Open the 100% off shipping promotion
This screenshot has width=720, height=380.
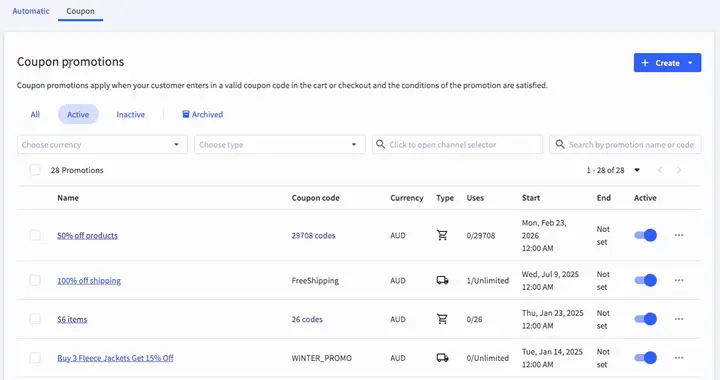pos(89,280)
